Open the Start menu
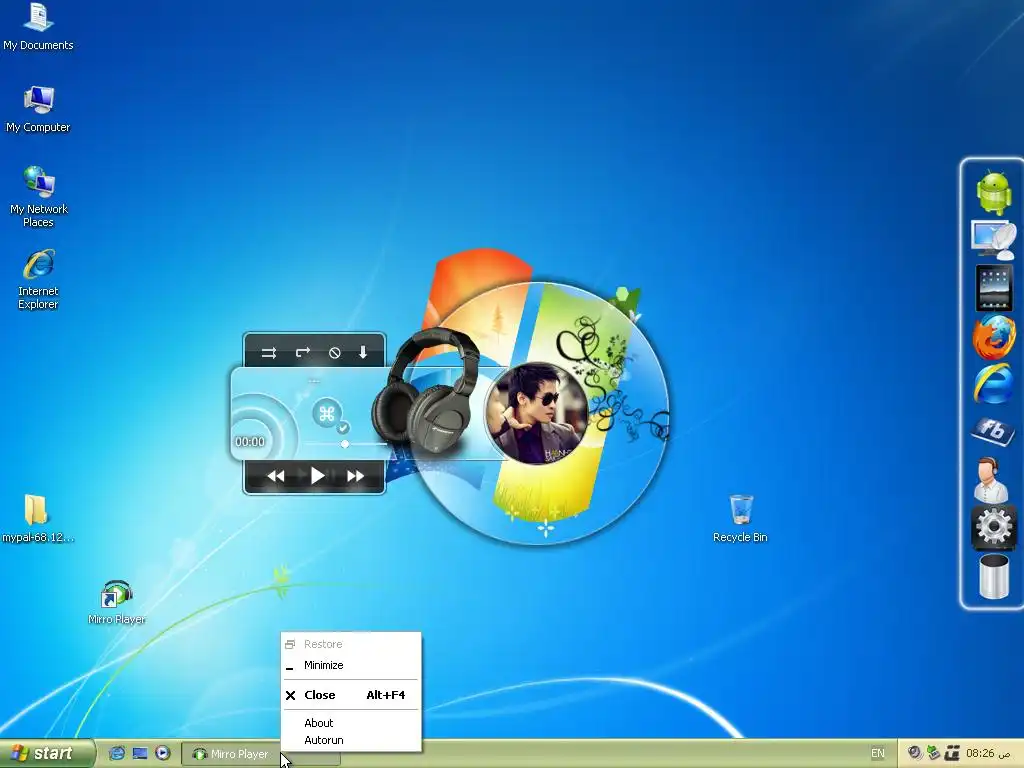1024x768 pixels. (47, 754)
